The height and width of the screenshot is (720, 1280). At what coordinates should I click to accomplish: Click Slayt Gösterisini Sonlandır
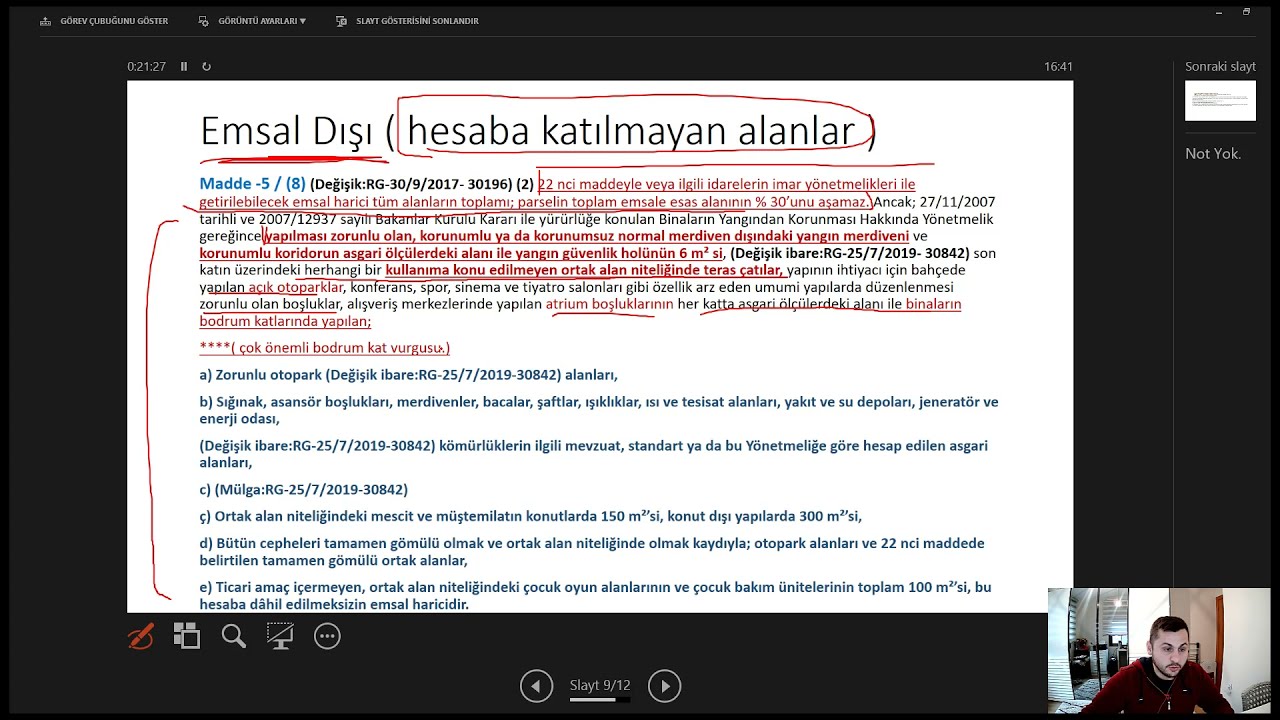(x=407, y=21)
